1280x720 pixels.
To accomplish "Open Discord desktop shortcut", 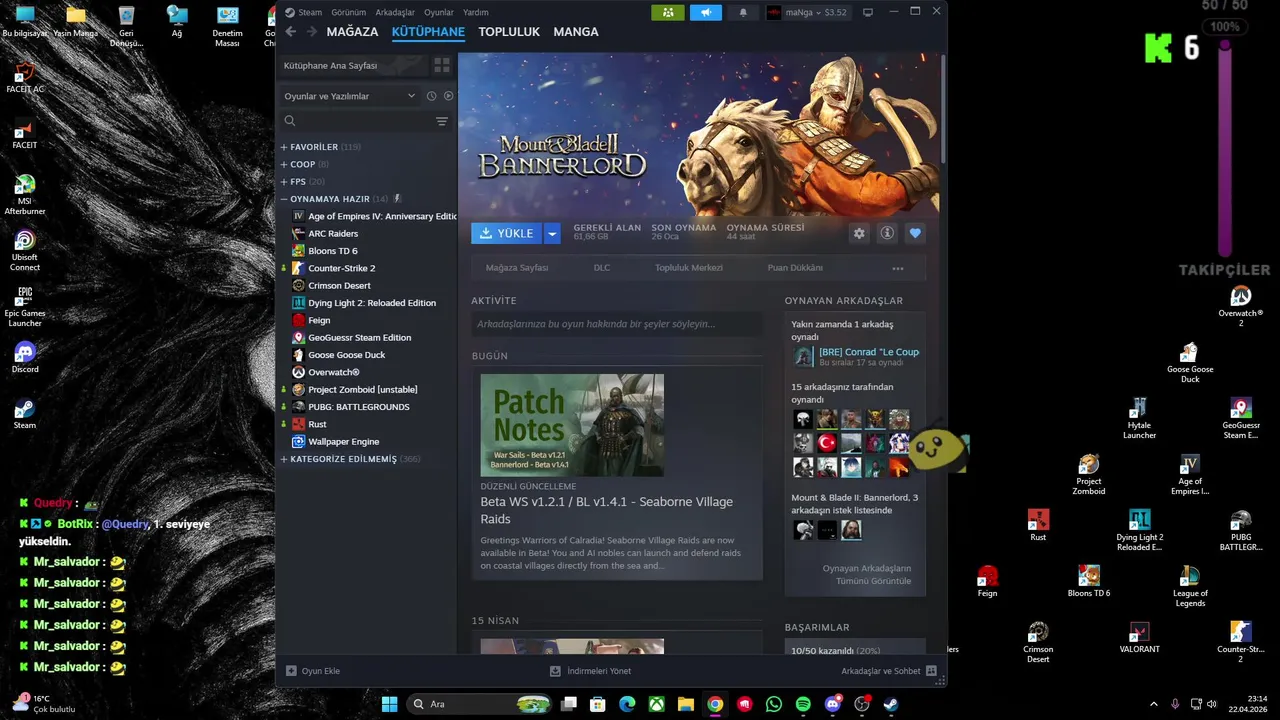I will click(x=25, y=357).
